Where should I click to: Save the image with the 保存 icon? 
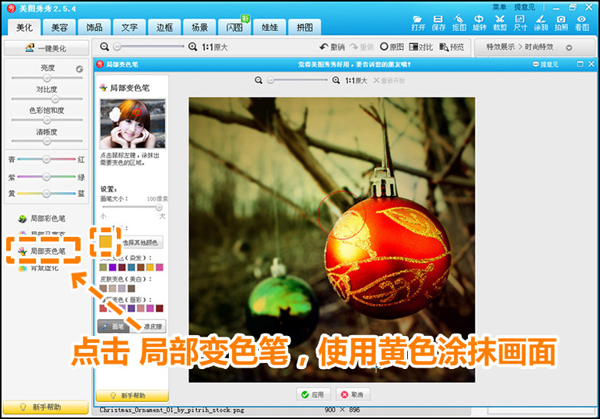[438, 23]
